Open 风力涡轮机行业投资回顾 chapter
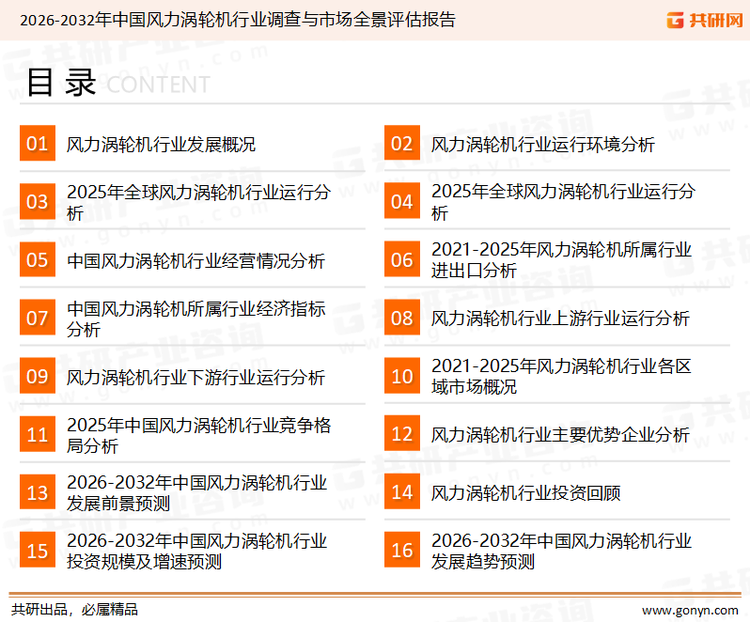The image size is (750, 622). [x=526, y=492]
